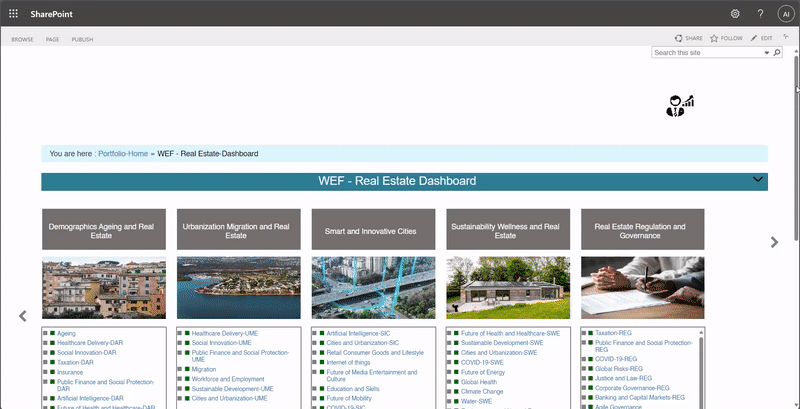Open the Justice and Law-REG link
This screenshot has height=409, width=800.
pos(623,378)
